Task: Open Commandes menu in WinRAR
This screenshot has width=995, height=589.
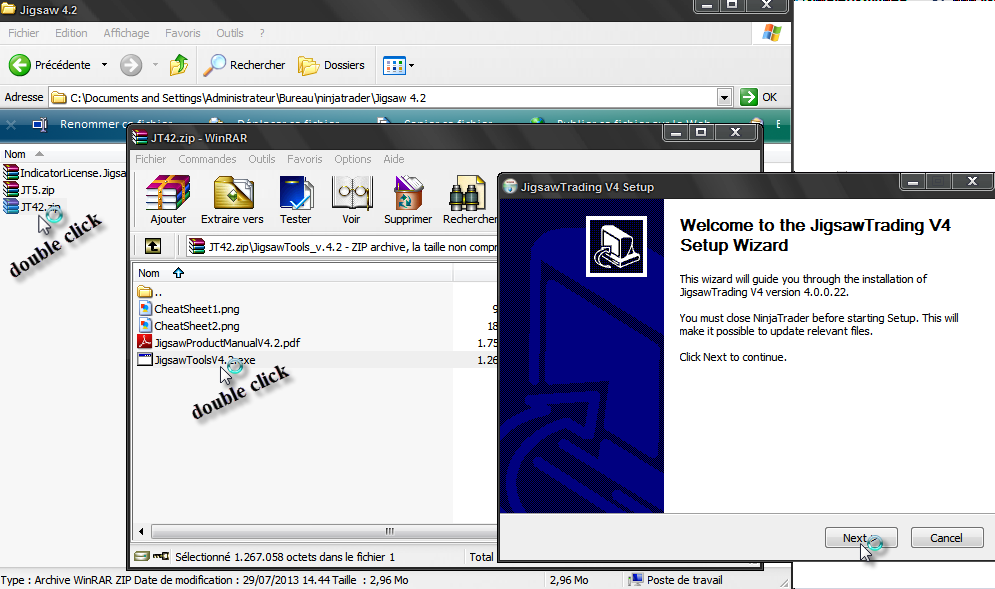Action: (207, 159)
